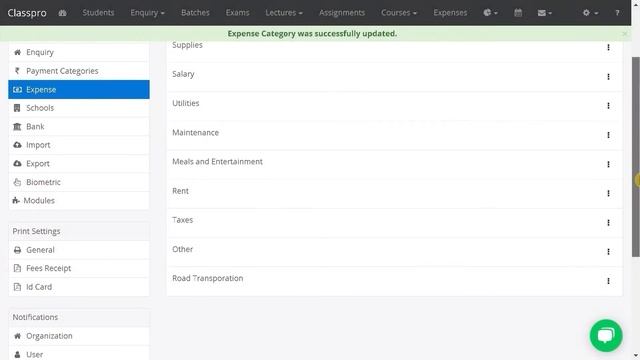Open Organization notifications settings

pyautogui.click(x=79, y=336)
